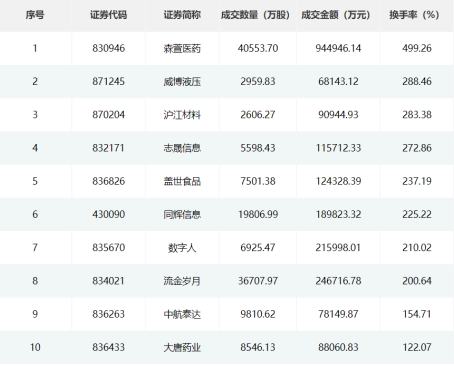454x366 pixels.
Task: Click the stock name 数字人
Action: 182,248
